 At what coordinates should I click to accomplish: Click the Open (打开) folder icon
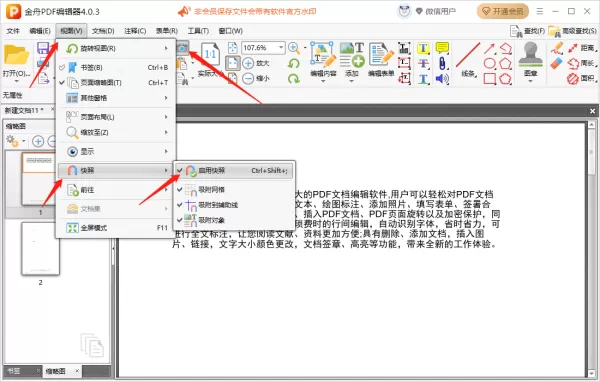tap(16, 56)
